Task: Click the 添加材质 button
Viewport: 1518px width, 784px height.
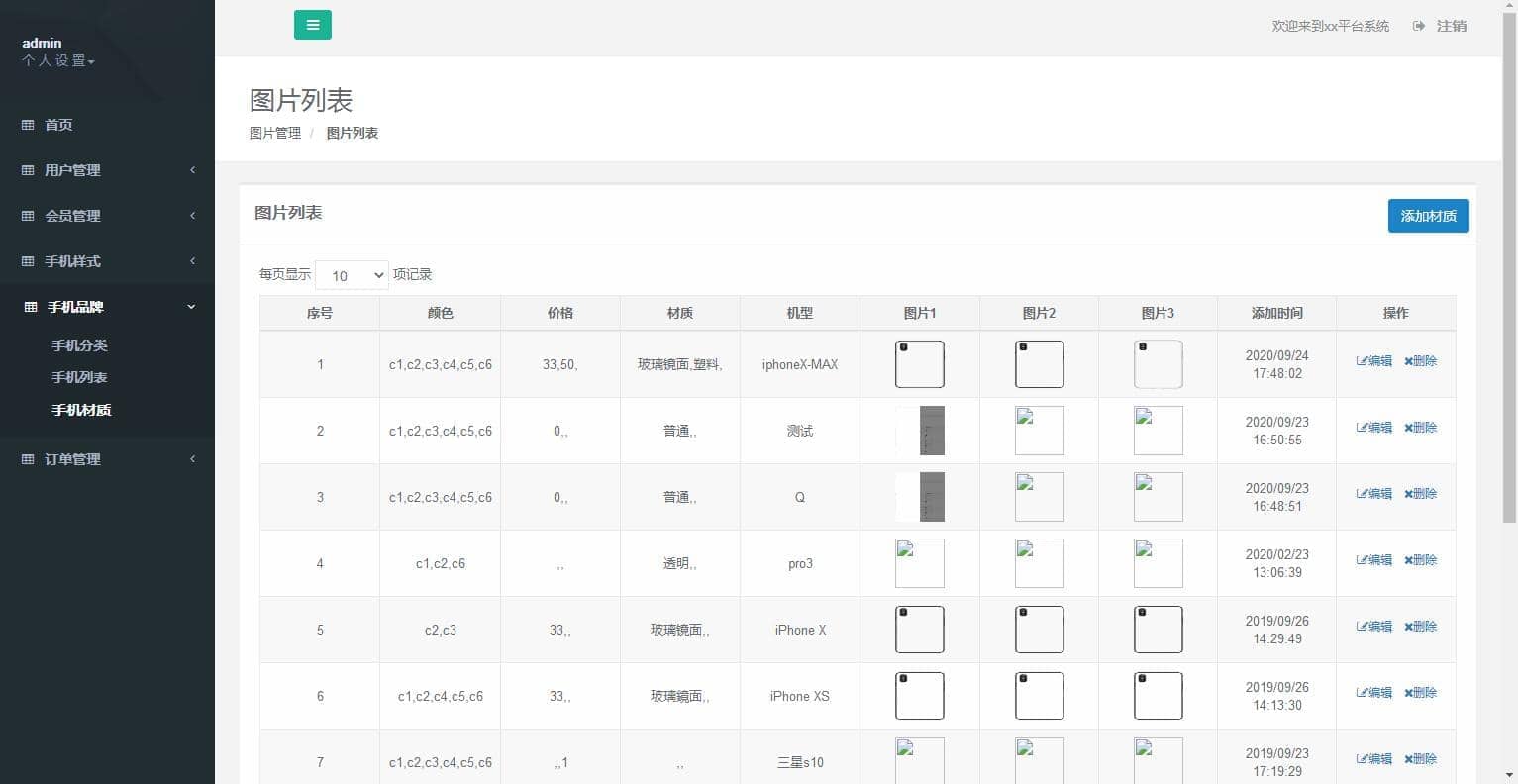Action: (1428, 216)
